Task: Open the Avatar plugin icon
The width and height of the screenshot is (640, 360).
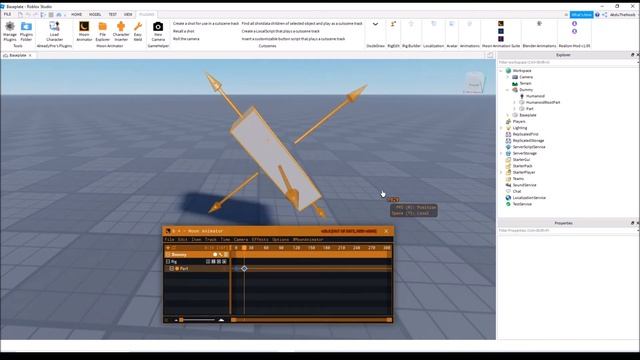Action: click(x=452, y=24)
